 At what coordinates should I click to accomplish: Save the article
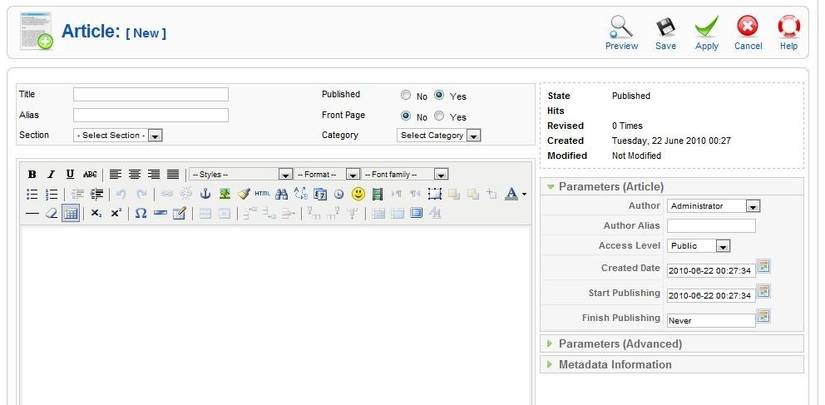tap(666, 33)
